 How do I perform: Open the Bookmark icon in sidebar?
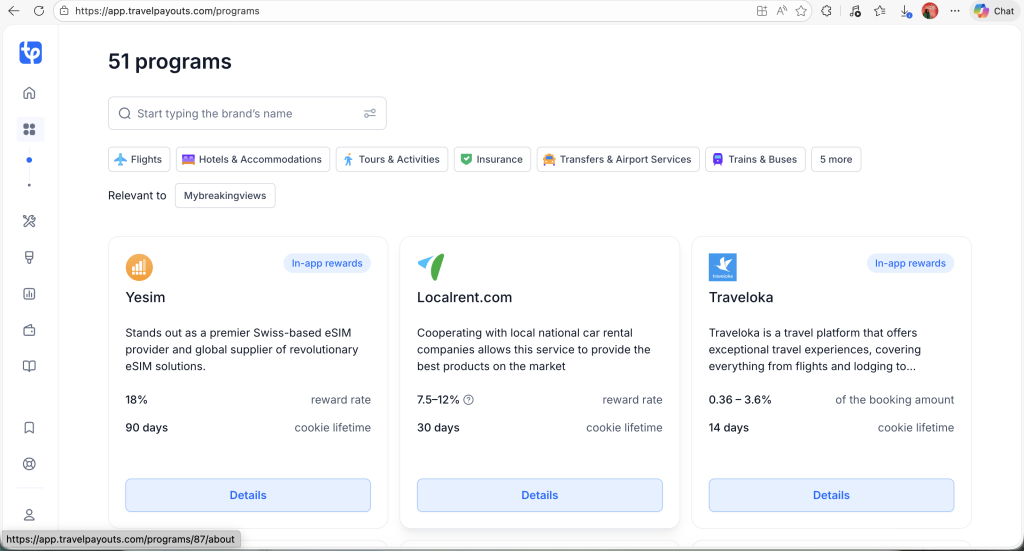click(29, 427)
